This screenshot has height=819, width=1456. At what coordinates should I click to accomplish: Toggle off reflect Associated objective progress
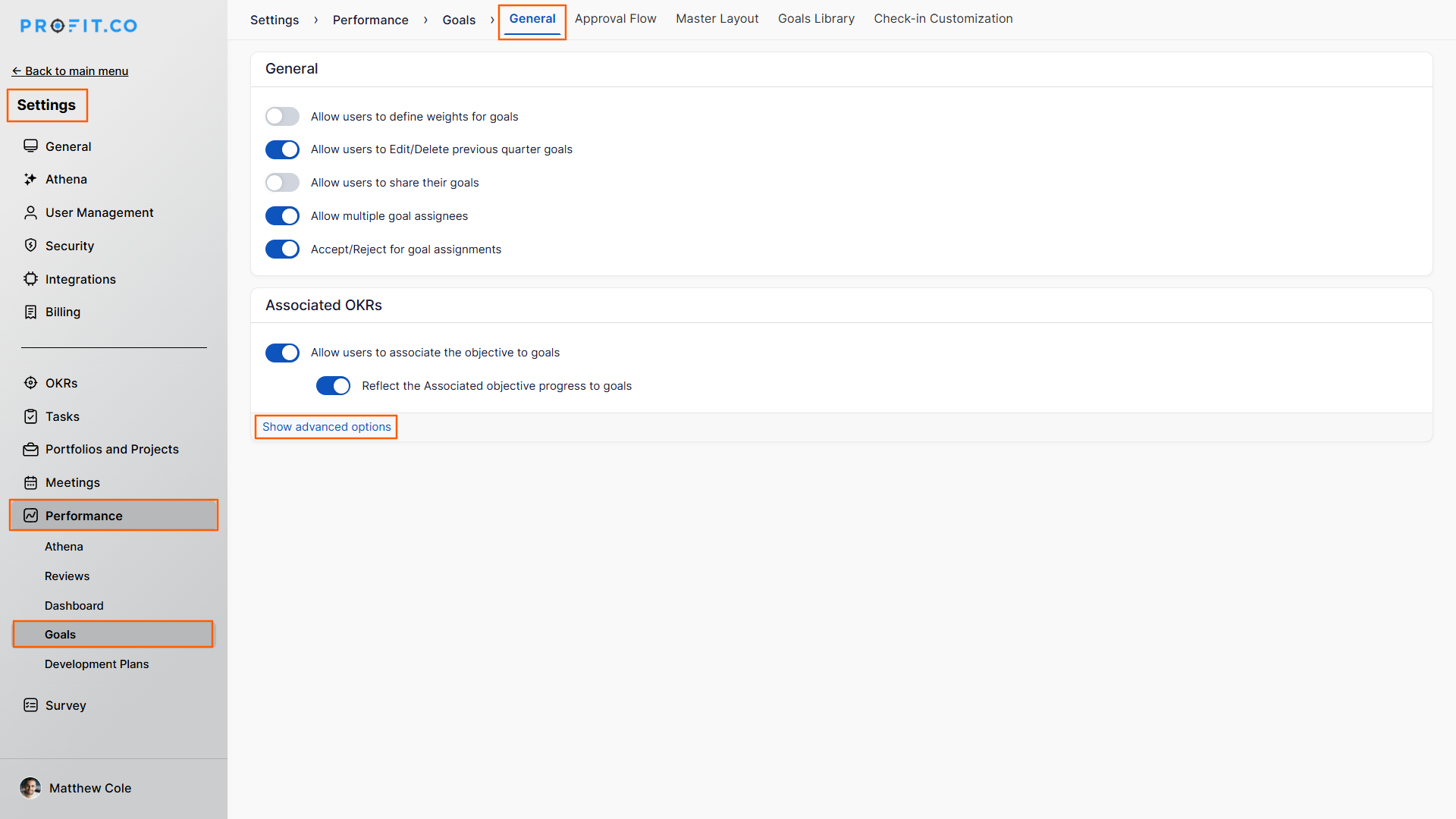coord(333,386)
